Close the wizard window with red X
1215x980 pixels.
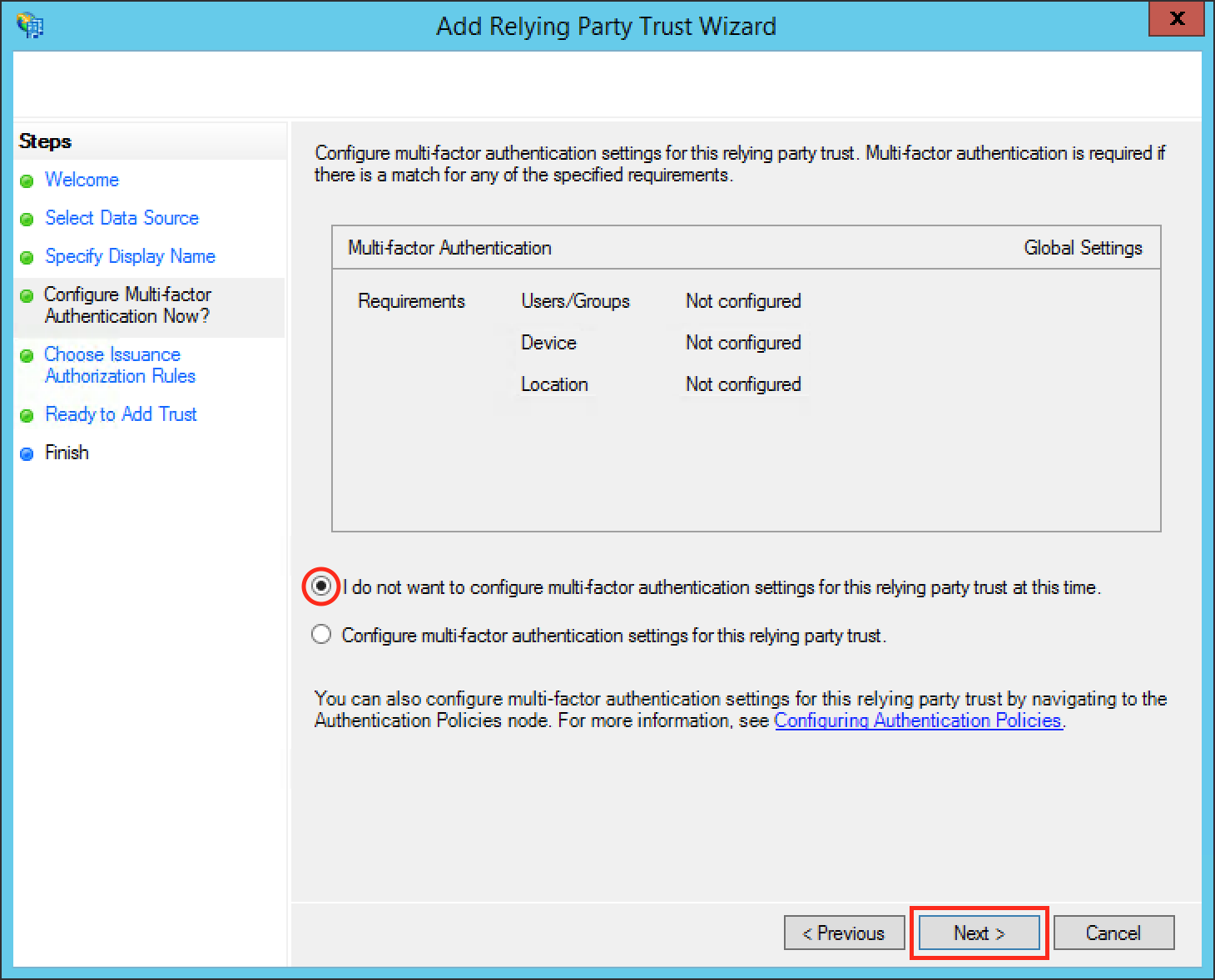(x=1176, y=18)
